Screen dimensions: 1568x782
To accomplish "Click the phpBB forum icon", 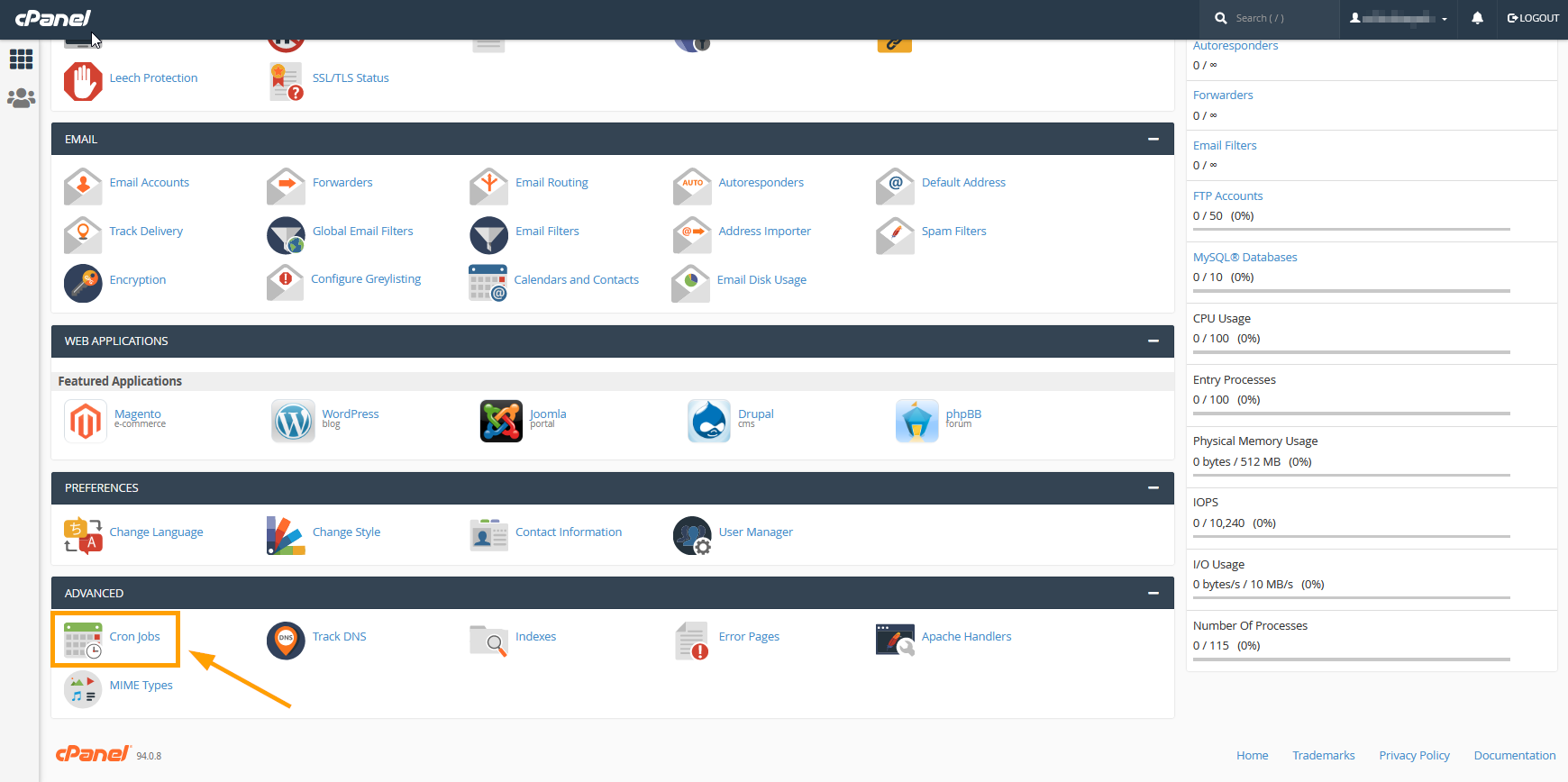I will (917, 421).
